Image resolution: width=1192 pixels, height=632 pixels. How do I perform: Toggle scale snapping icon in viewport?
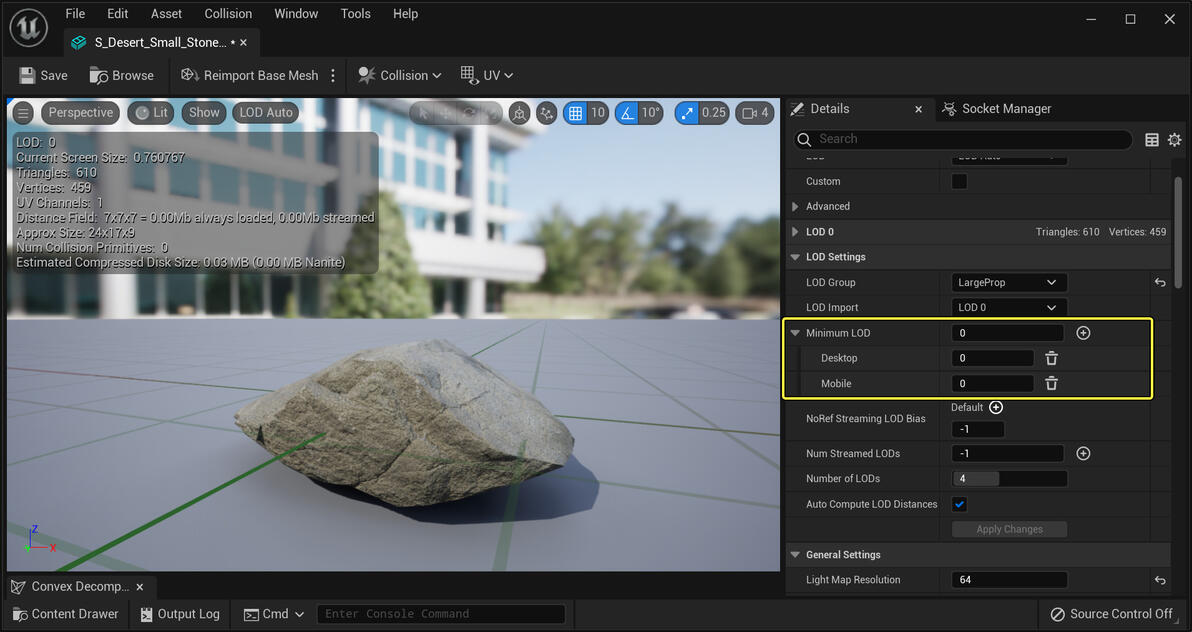tap(688, 113)
